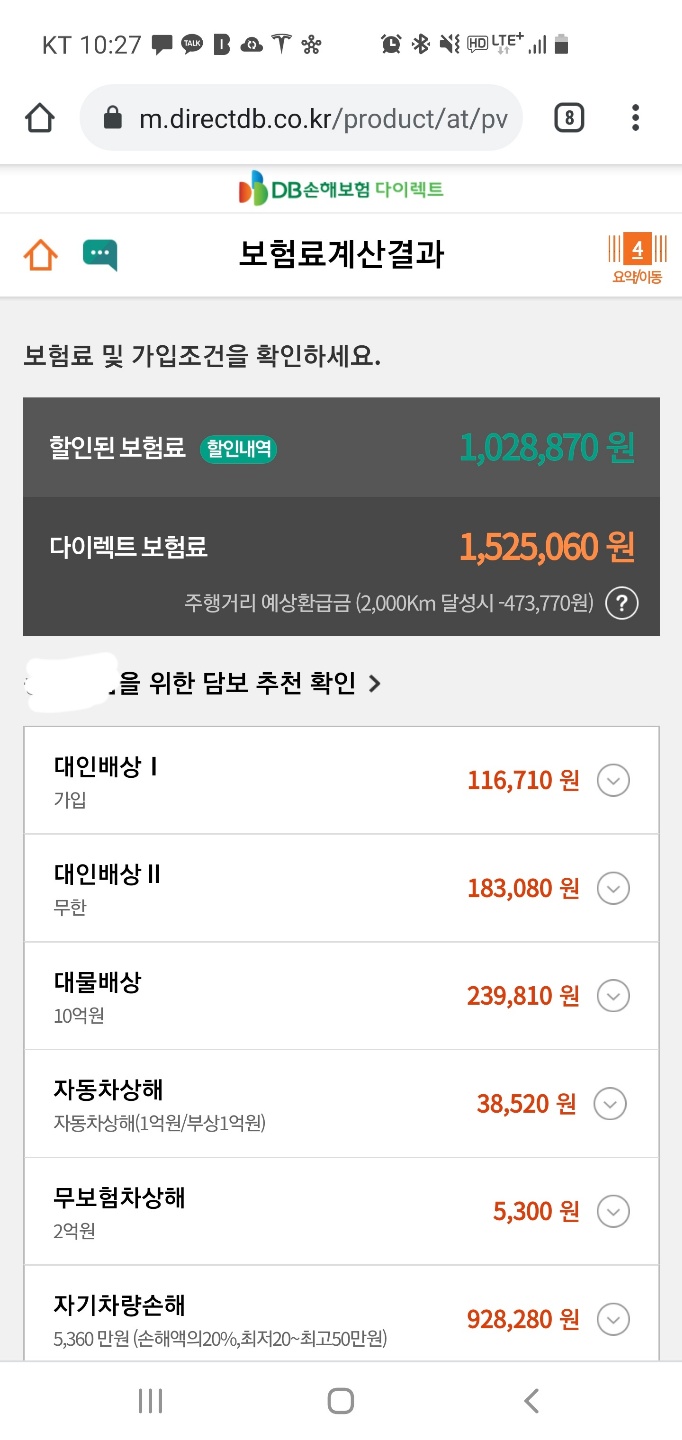682x1440 pixels.
Task: Expand the 자동차상해 coverage row
Action: point(610,1103)
